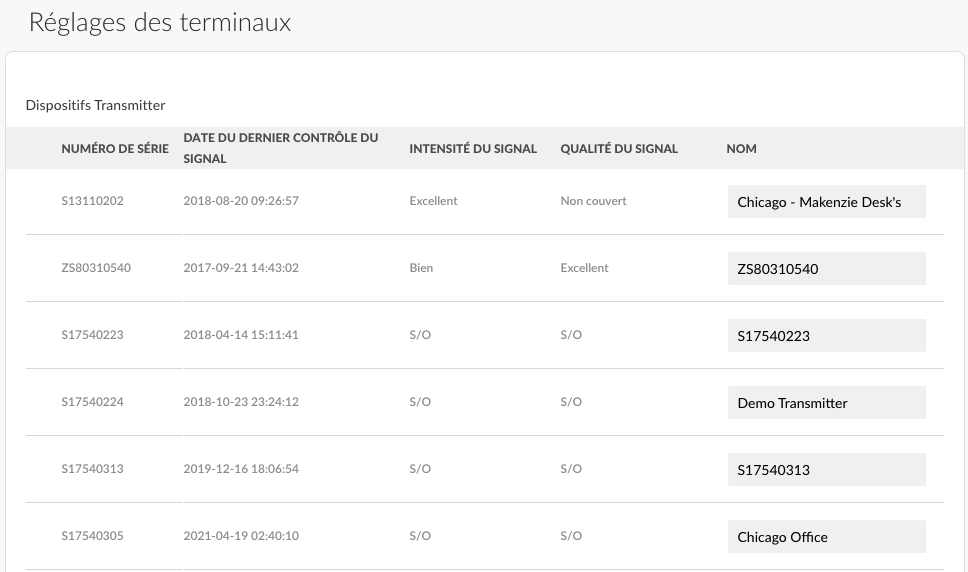This screenshot has width=968, height=572.
Task: Edit the name field 'Chicago - Makenzie Desk's'
Action: (x=827, y=202)
